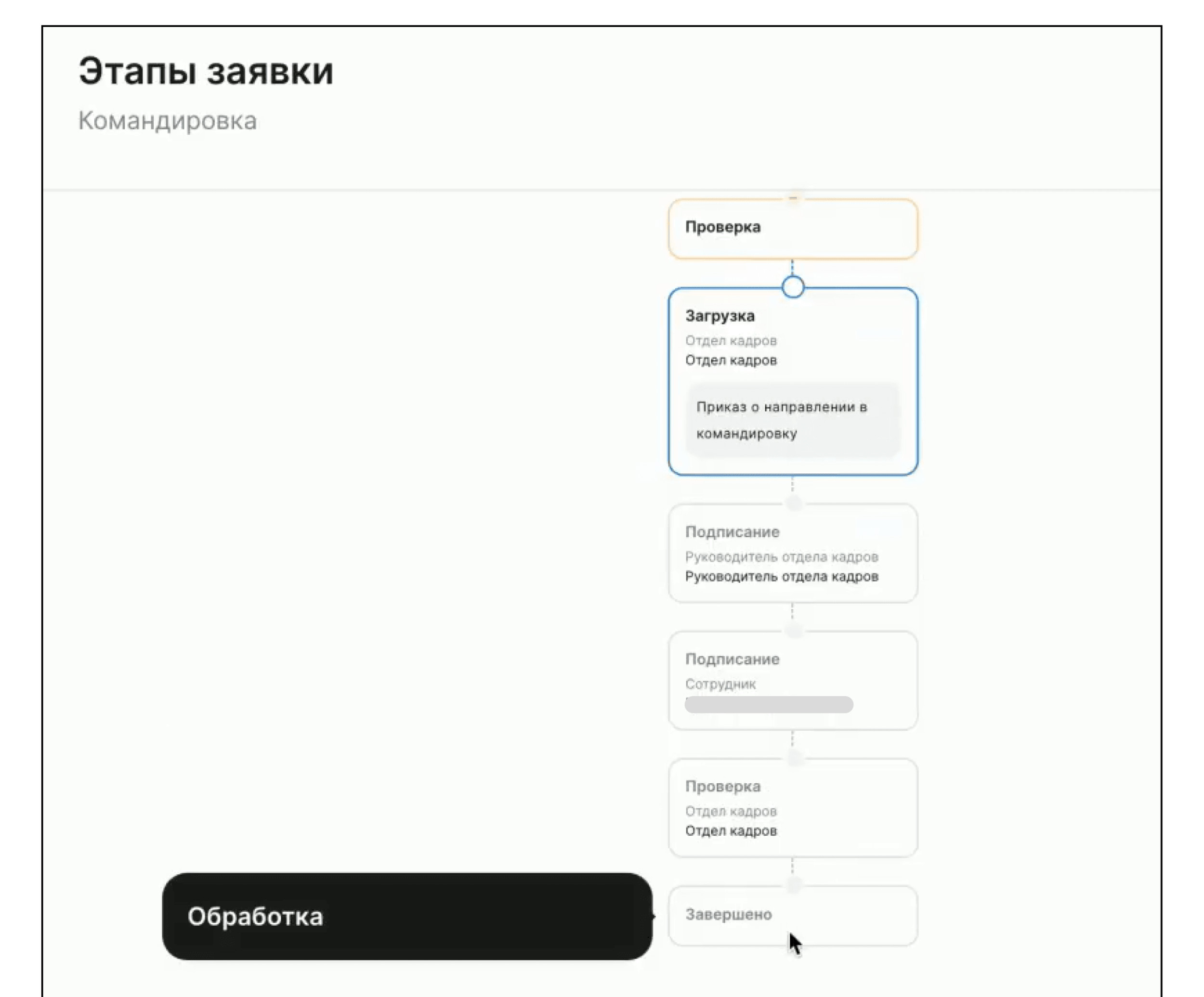This screenshot has width=1204, height=997.
Task: Click dashed connector between Проверка and Загрузка
Action: 792,268
